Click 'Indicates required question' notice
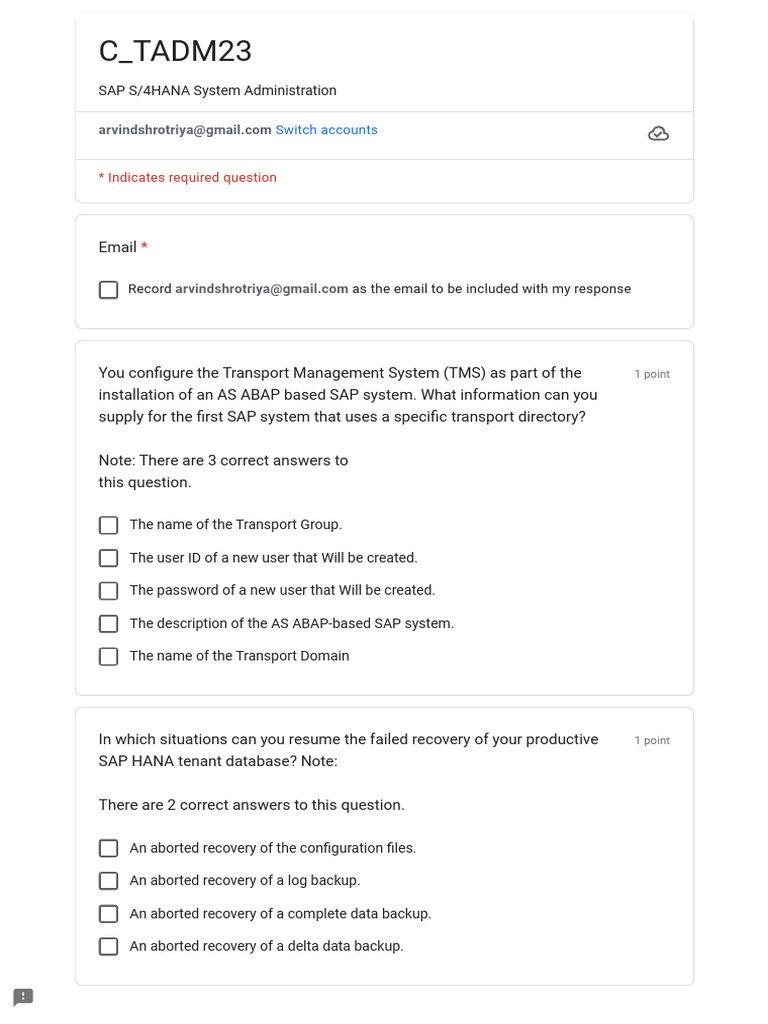The height and width of the screenshot is (1024, 768). tap(188, 178)
